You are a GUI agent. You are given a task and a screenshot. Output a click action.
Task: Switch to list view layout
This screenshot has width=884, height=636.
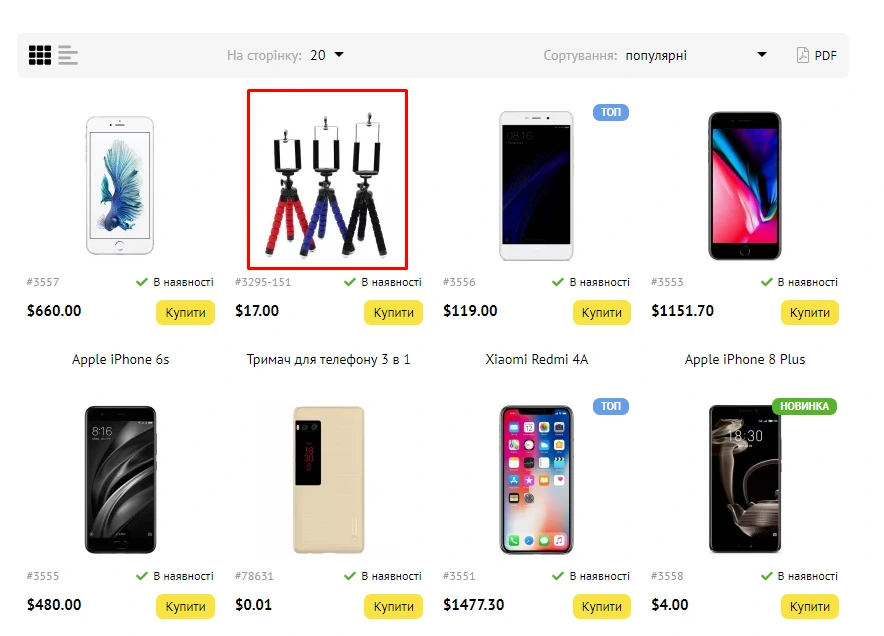[x=68, y=55]
